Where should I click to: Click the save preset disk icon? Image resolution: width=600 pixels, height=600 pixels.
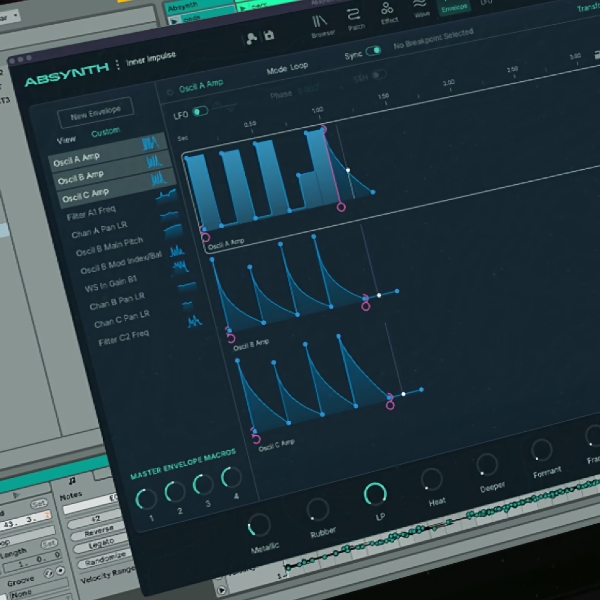269,35
